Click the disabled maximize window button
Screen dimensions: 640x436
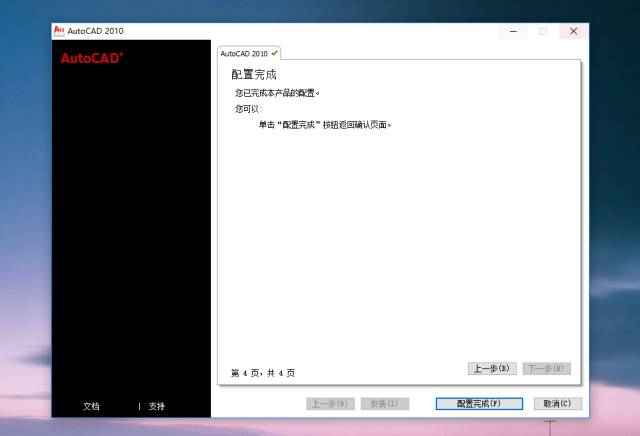[543, 31]
